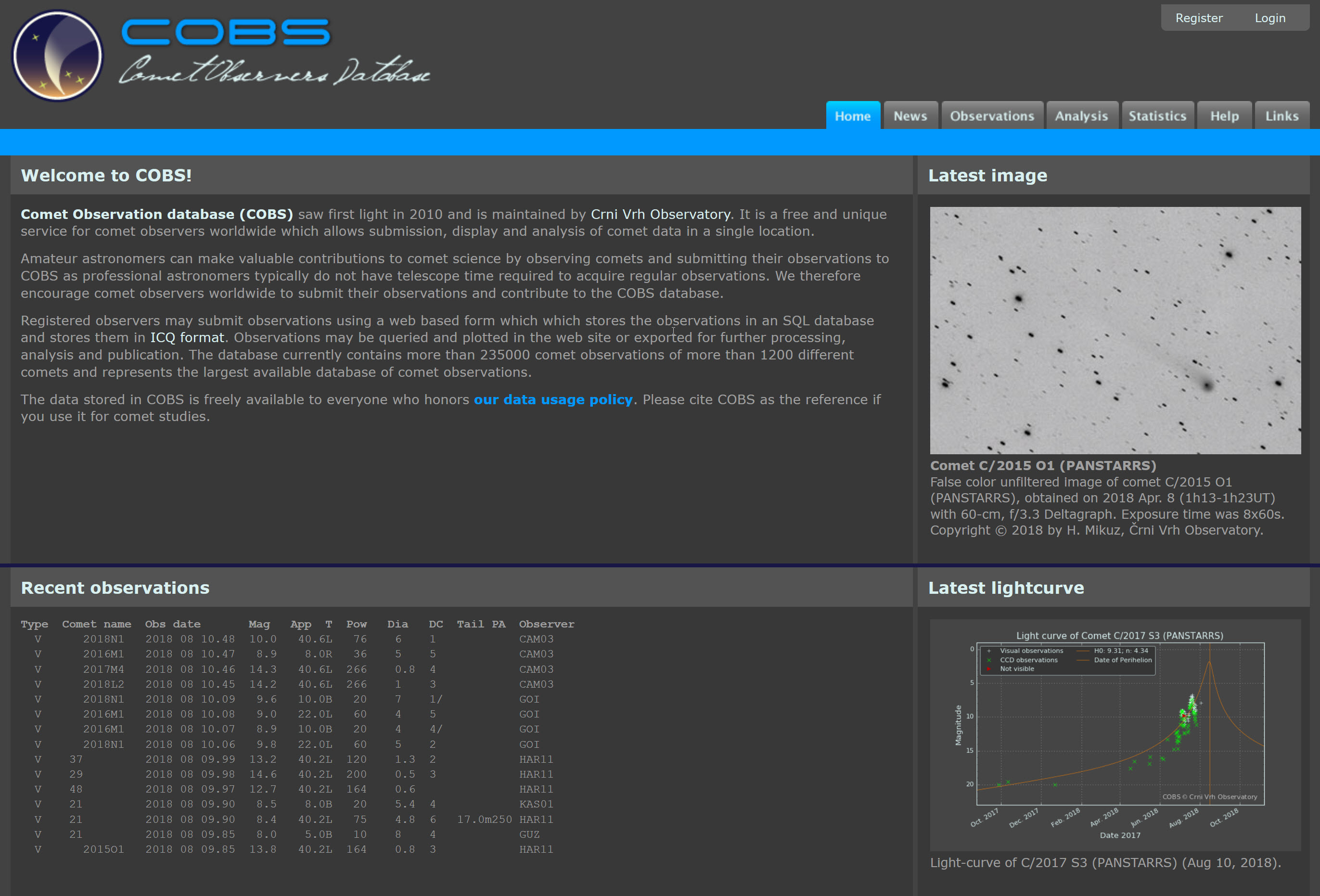This screenshot has width=1320, height=896.
Task: Click the Dia column header
Action: pos(397,624)
